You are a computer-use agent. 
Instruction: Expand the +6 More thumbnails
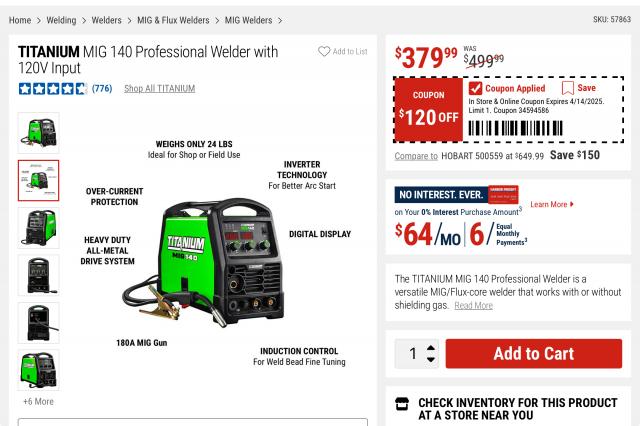click(x=38, y=402)
